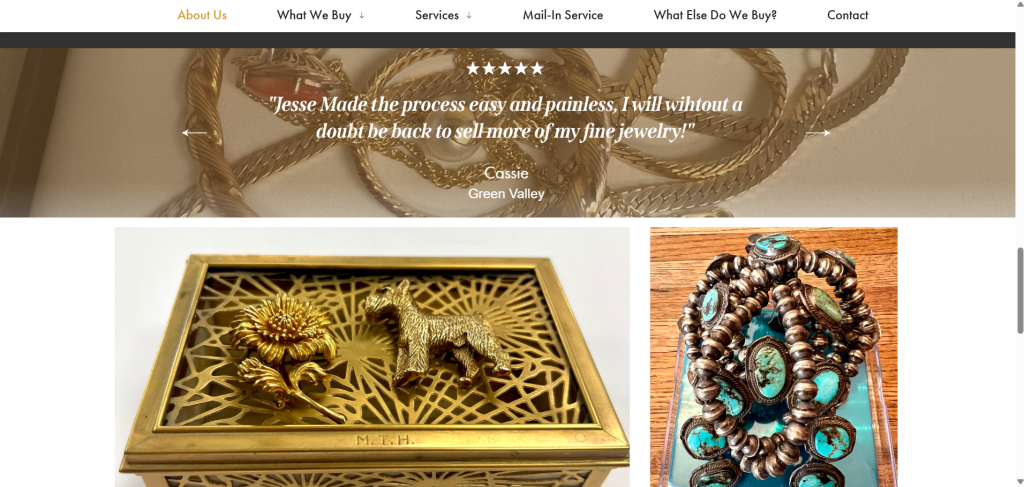
Task: Click the turquoise necklace photo
Action: pos(774,357)
